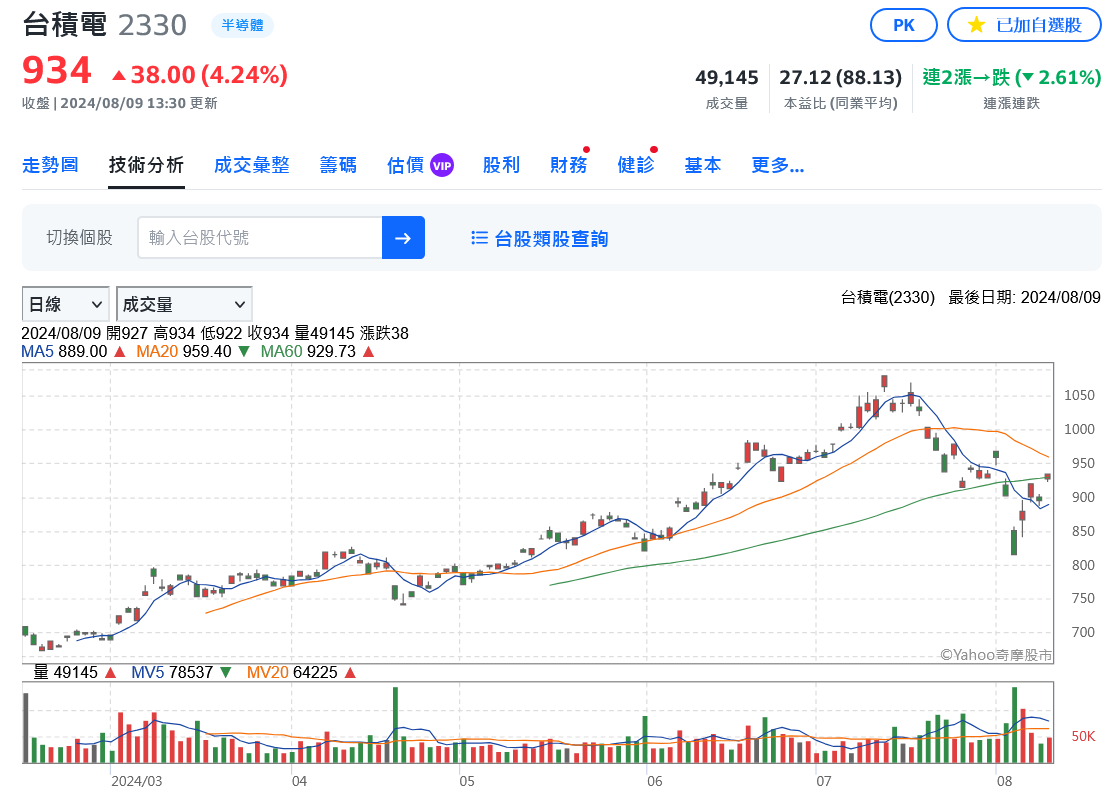The image size is (1105, 795).
Task: Open the 財務 tab
Action: 569,166
